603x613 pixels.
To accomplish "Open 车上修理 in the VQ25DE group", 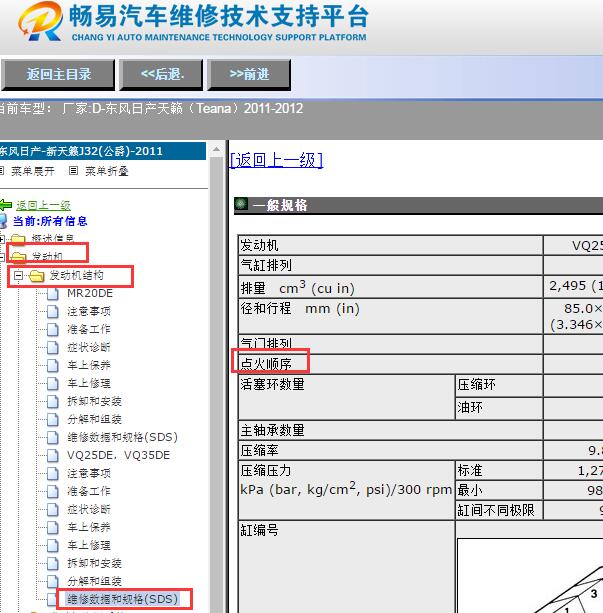I will click(x=89, y=545).
